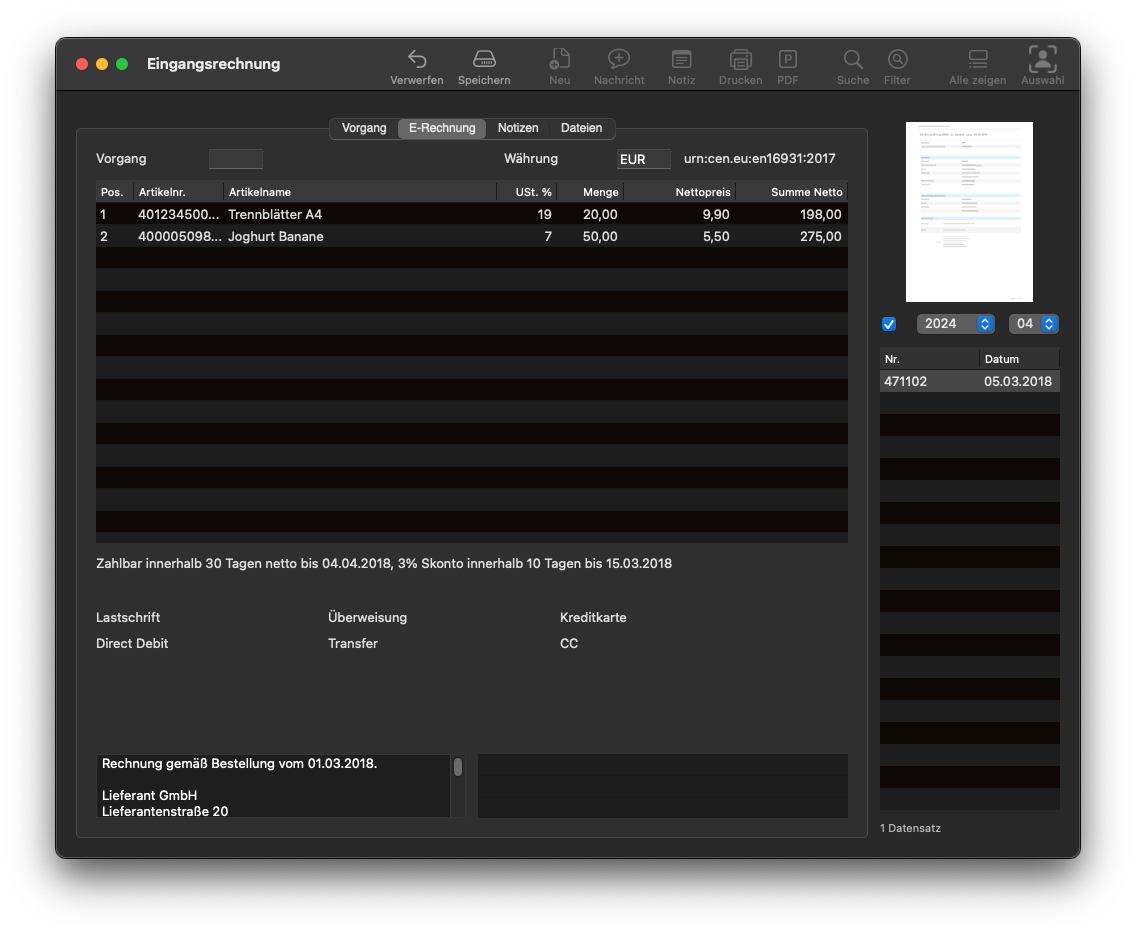Screen dimensions: 1136x932
Task: Open the 2024 year dropdown
Action: pos(955,324)
